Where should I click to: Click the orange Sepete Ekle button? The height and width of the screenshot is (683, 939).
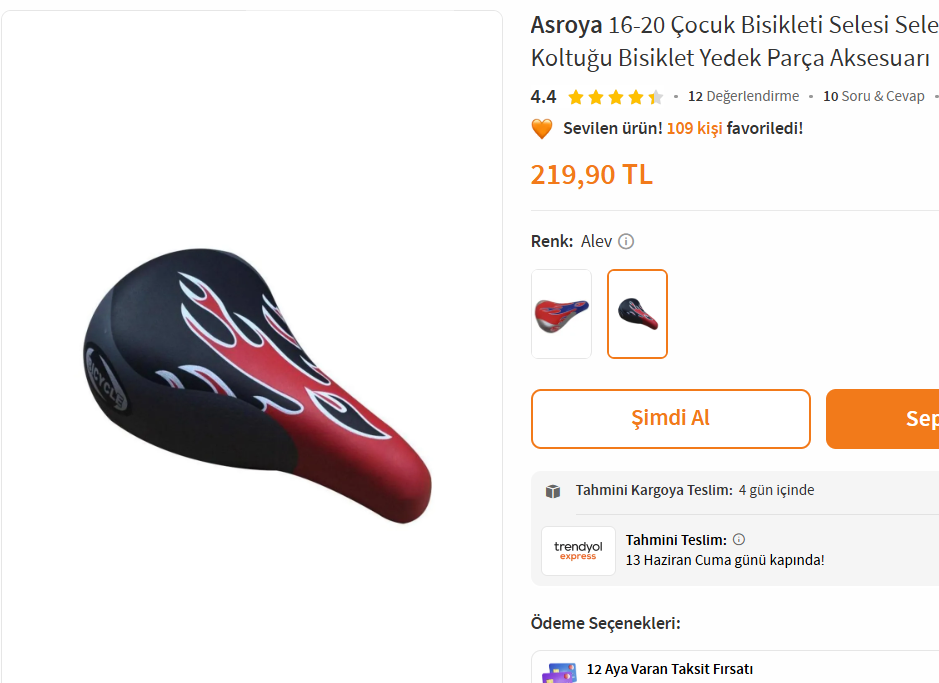(x=883, y=418)
